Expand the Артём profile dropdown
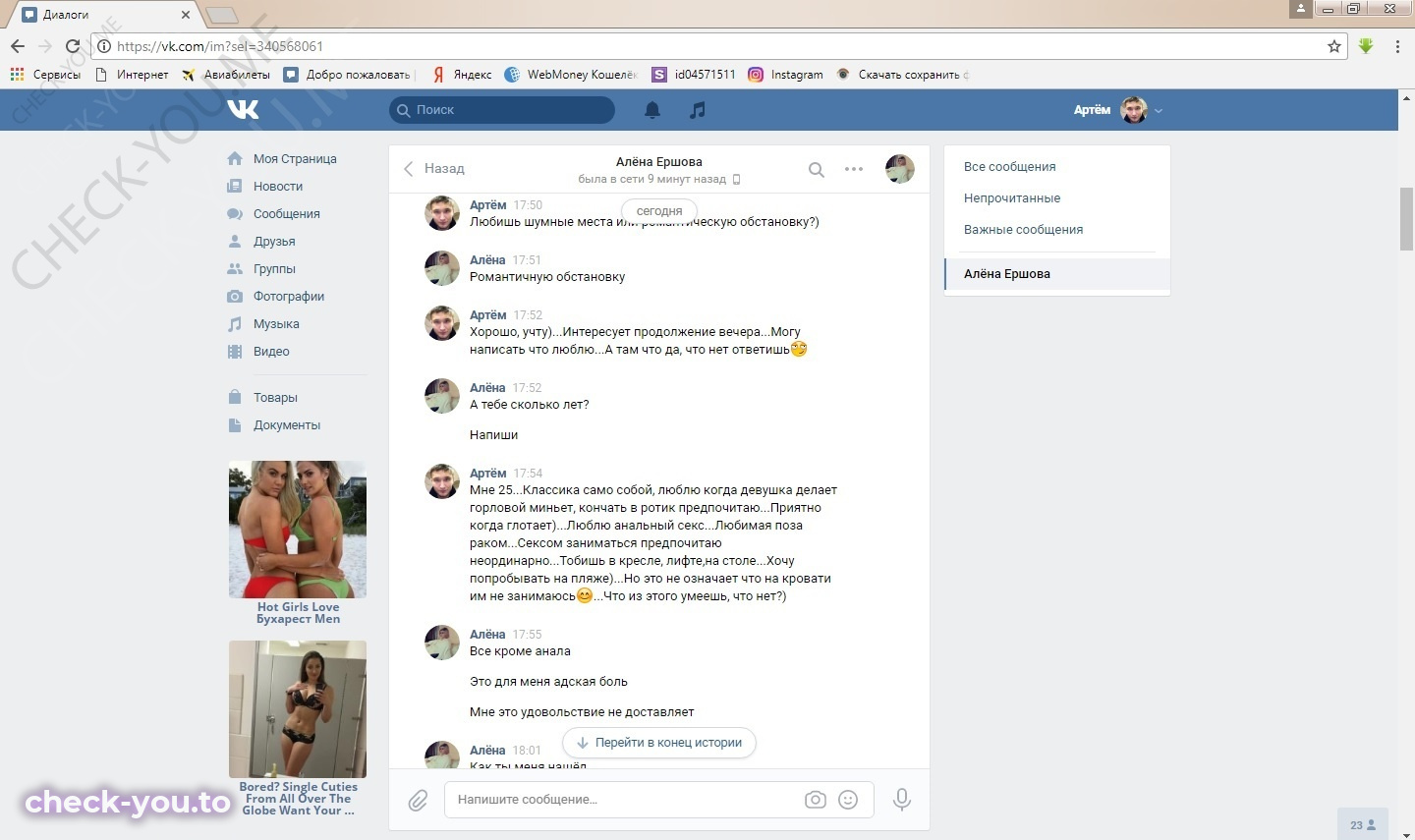 click(x=1117, y=110)
